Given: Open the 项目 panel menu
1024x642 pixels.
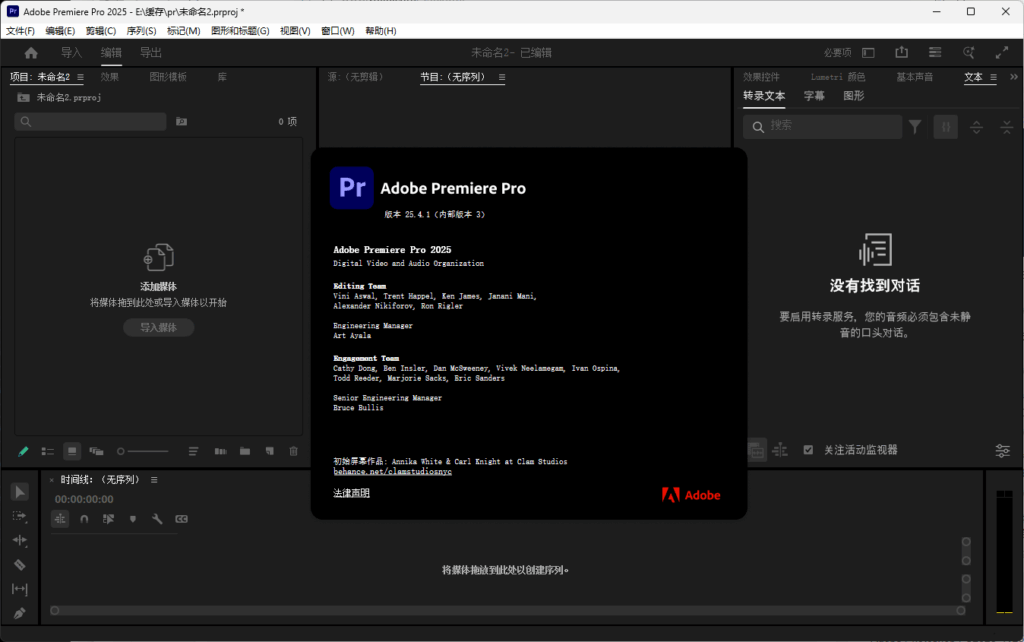Looking at the screenshot, I should [x=78, y=76].
